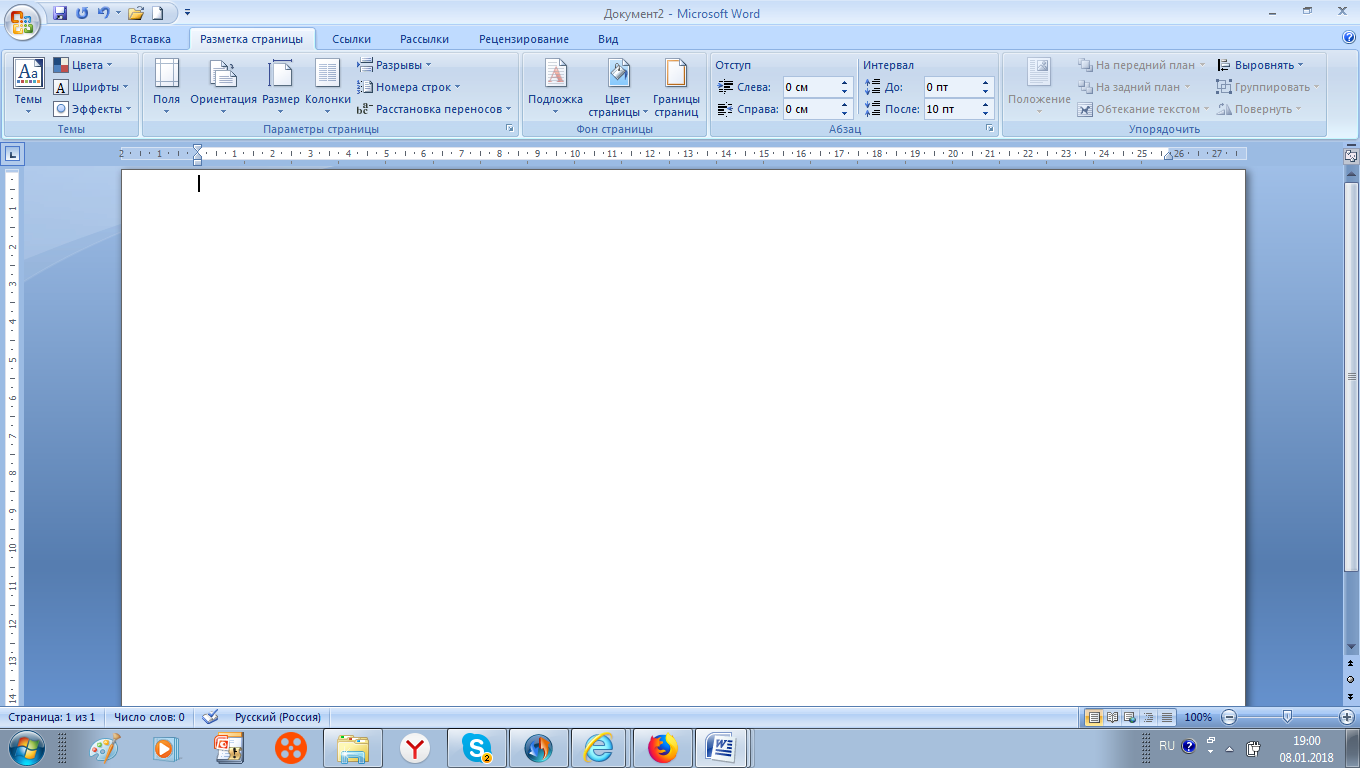Open Microsoft Word help icon
The height and width of the screenshot is (768, 1360).
pyautogui.click(x=1349, y=38)
